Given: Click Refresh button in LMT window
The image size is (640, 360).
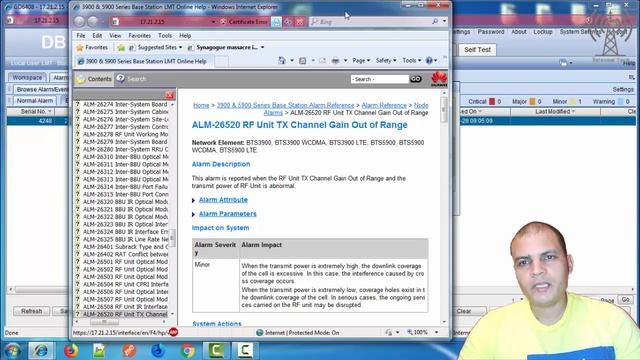Looking at the screenshot, I should (x=31, y=311).
